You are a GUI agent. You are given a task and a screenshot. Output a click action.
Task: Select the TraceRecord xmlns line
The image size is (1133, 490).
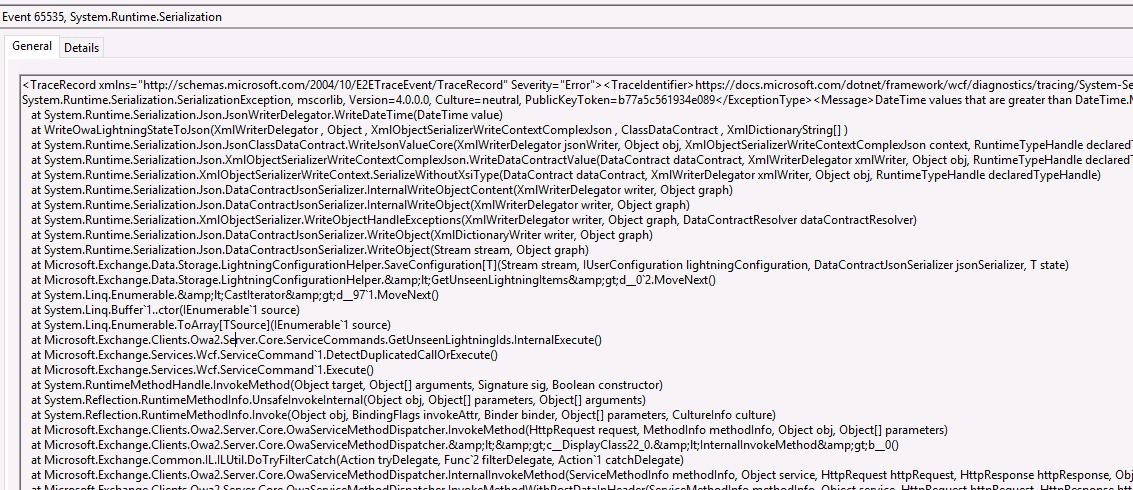click(x=577, y=85)
